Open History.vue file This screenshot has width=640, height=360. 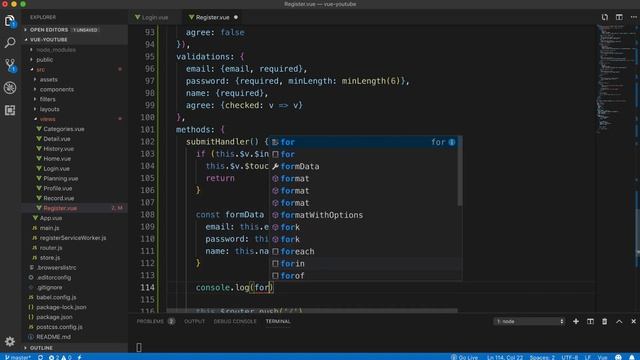[58, 149]
